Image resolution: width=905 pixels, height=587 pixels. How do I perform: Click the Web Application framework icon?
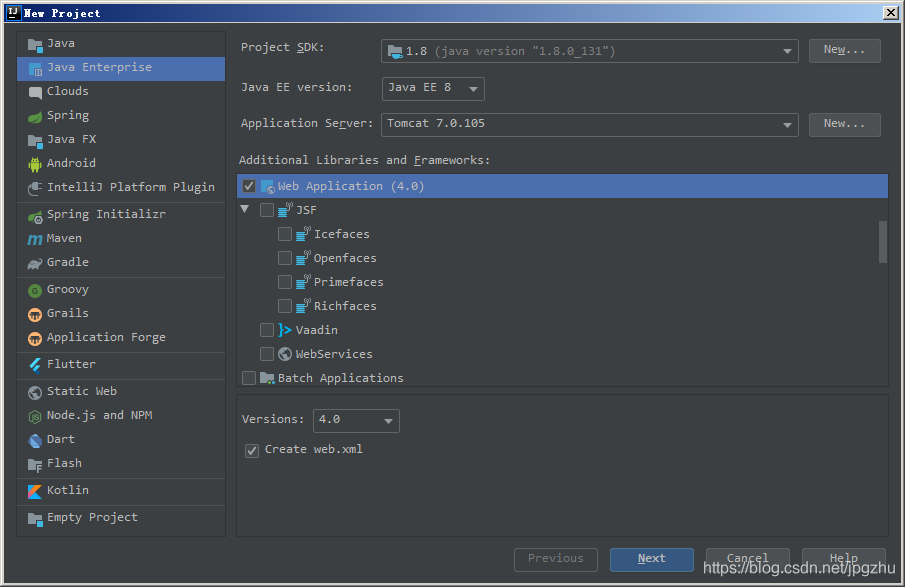[x=268, y=186]
